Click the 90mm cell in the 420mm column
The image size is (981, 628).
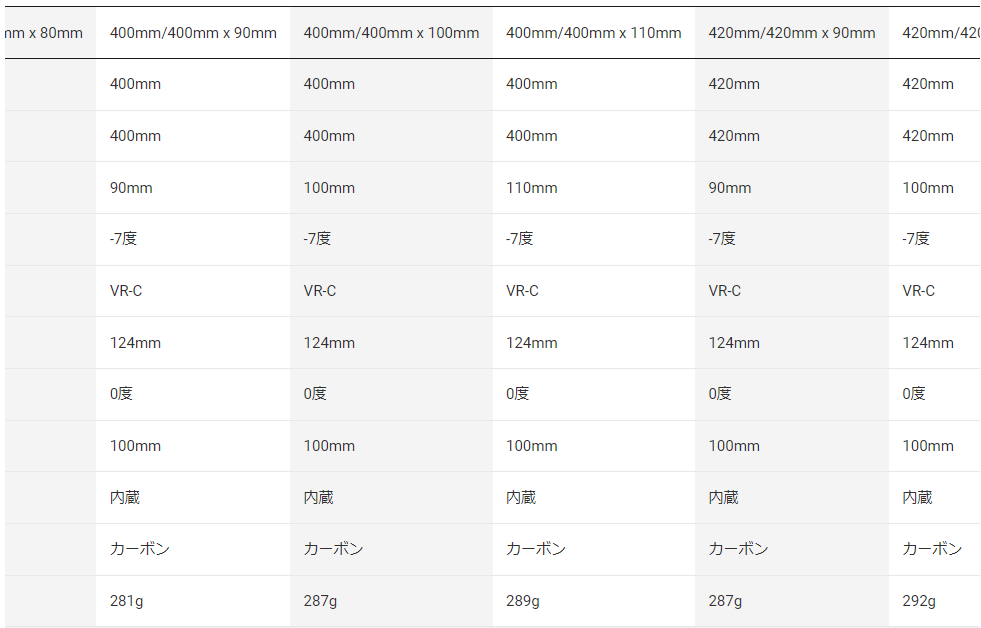pyautogui.click(x=729, y=188)
